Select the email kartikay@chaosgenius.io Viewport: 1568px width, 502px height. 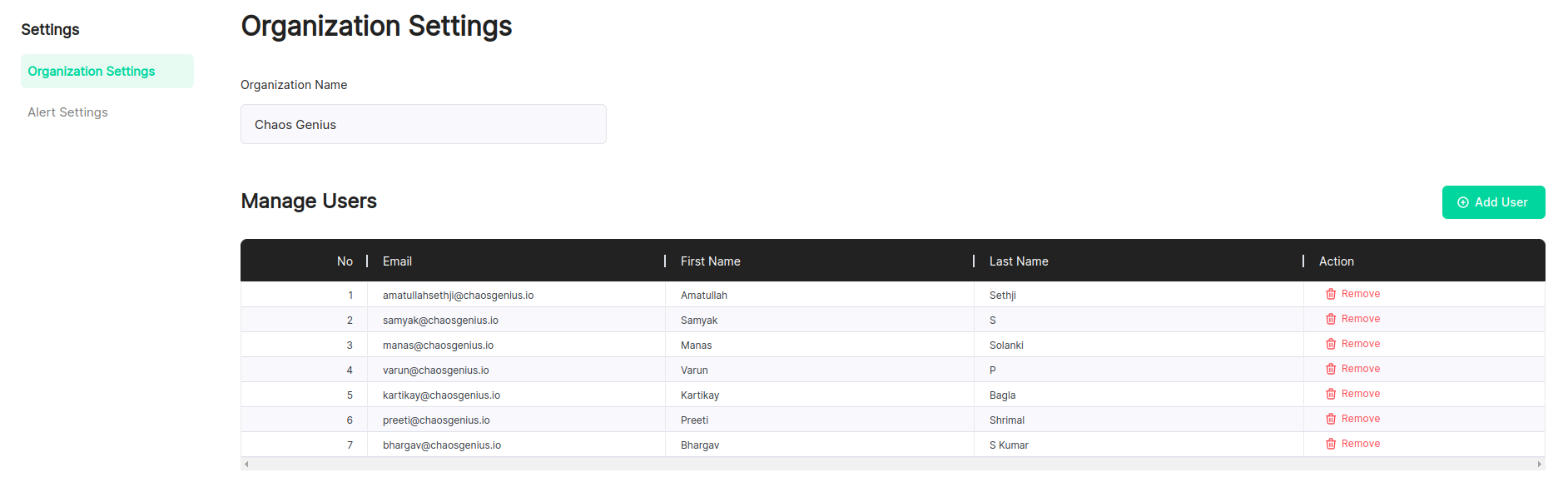(441, 395)
